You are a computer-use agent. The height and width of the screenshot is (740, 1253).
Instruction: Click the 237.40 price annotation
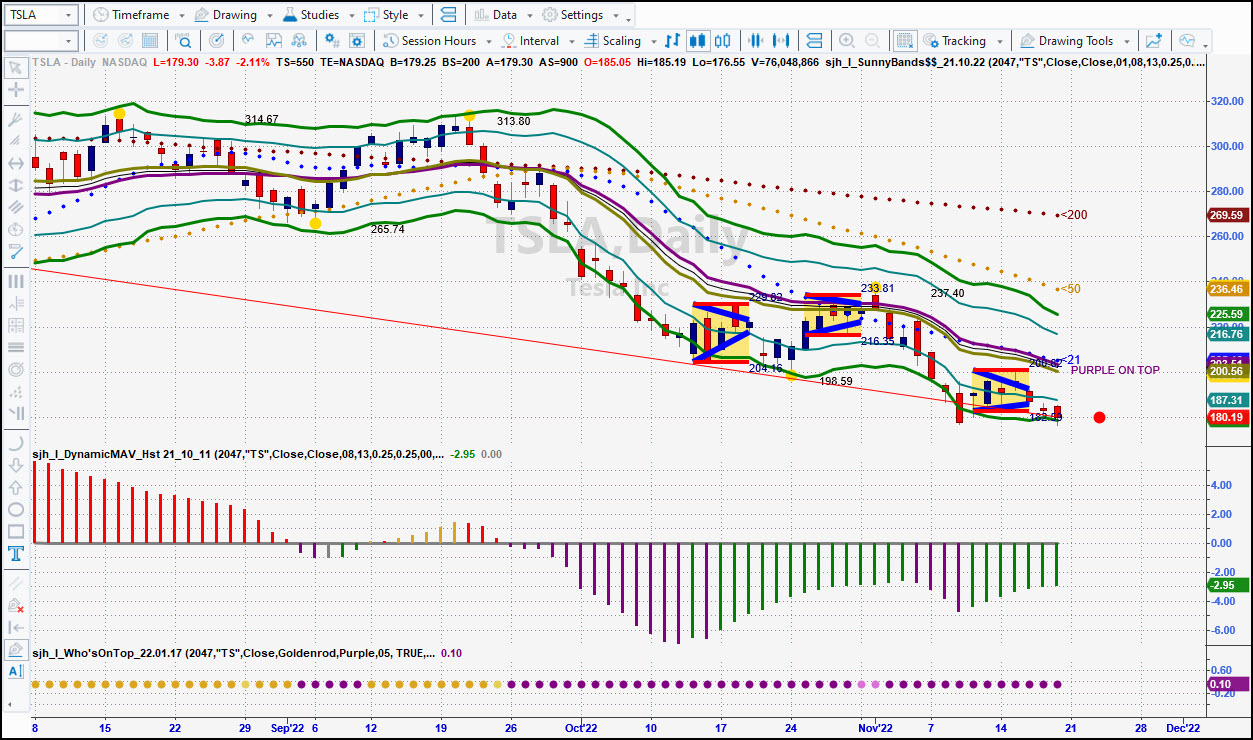click(x=947, y=293)
